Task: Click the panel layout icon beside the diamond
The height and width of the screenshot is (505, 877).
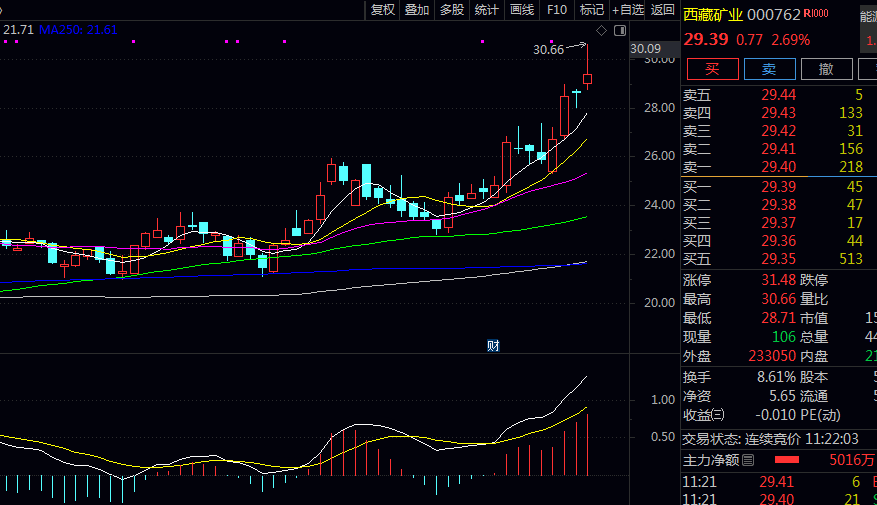Action: 620,32
